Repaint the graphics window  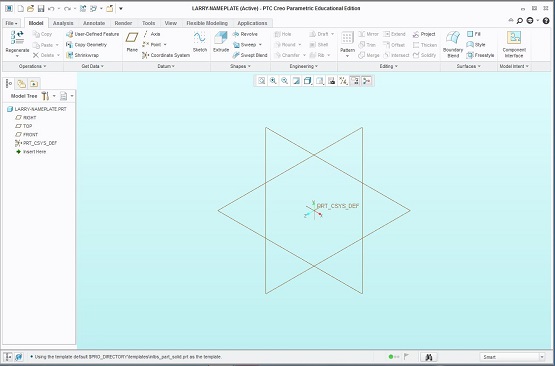tap(296, 81)
